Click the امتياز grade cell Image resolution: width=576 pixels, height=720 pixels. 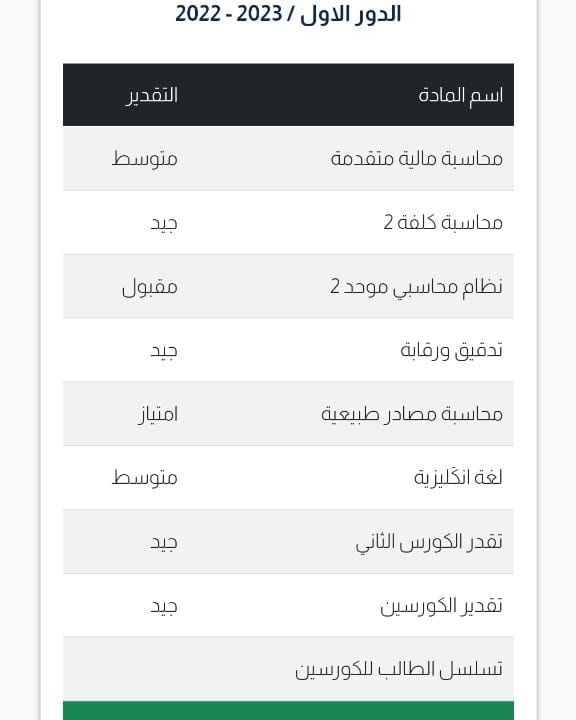click(158, 415)
